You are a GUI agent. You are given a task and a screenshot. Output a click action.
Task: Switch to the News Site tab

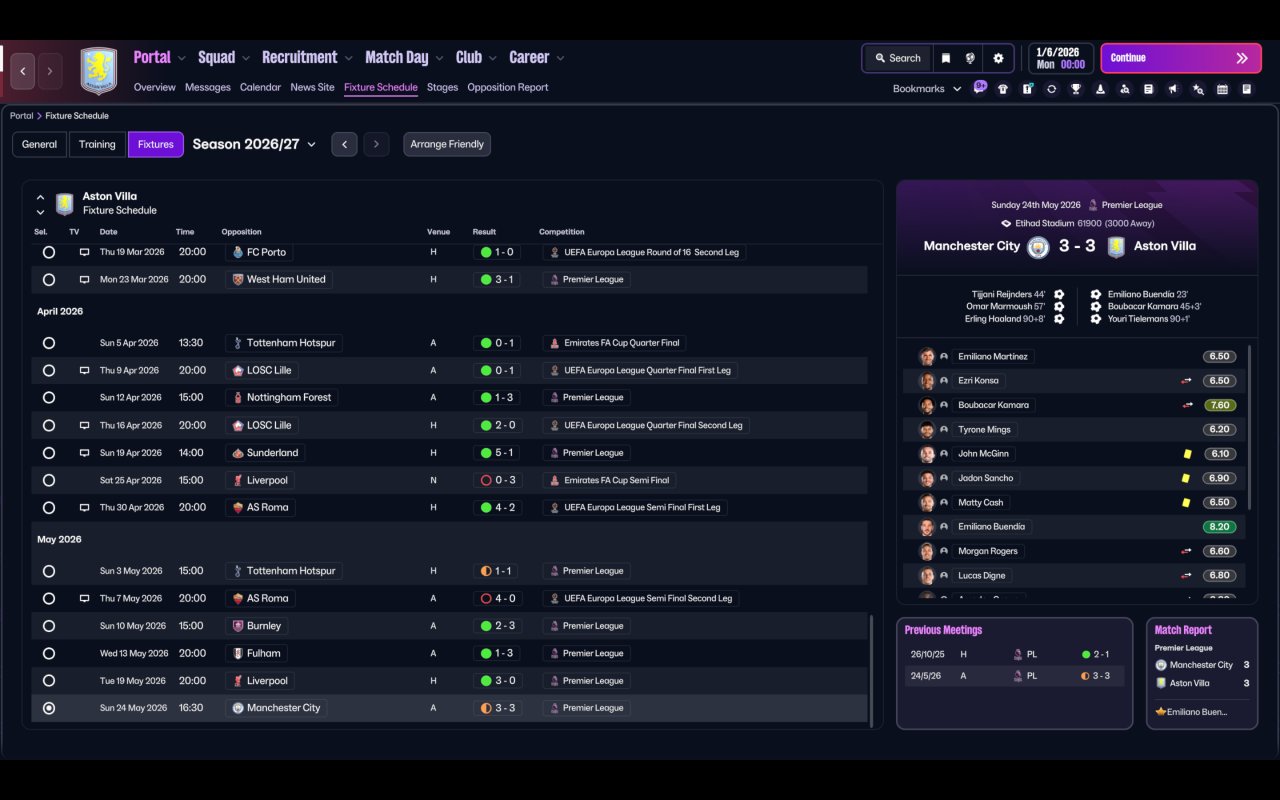pos(312,88)
